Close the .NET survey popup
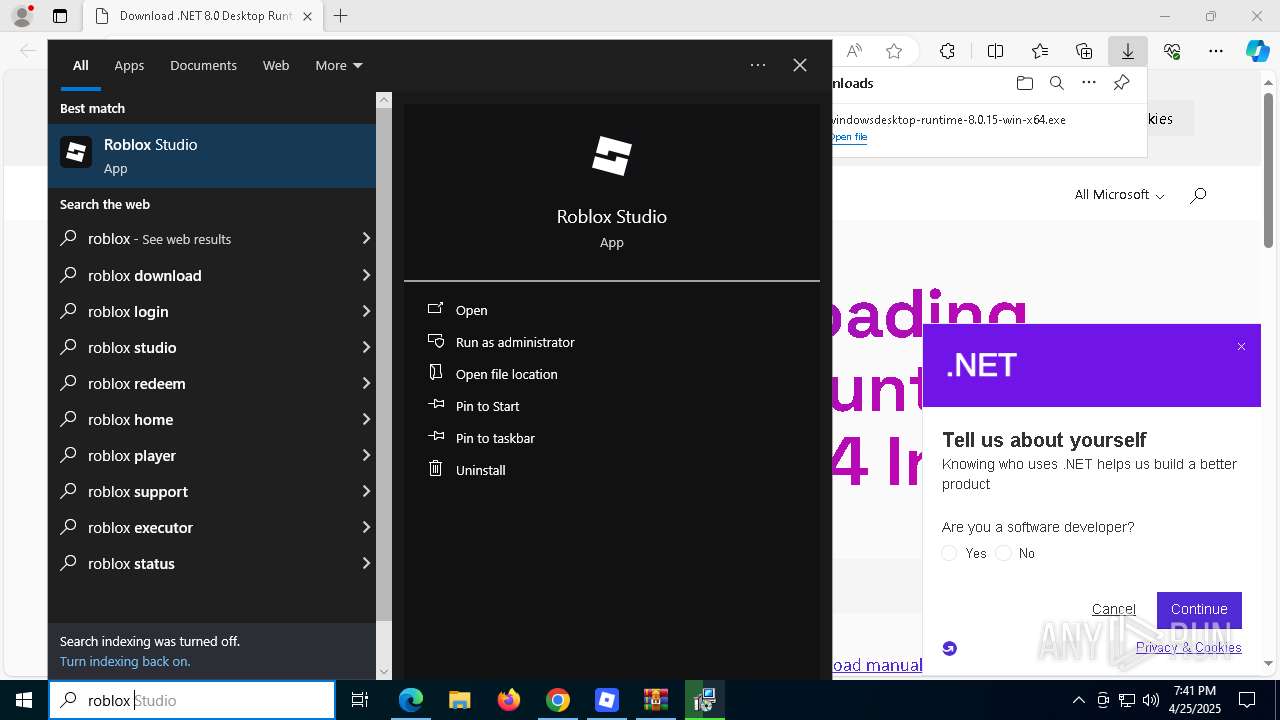Image resolution: width=1280 pixels, height=720 pixels. [x=1241, y=346]
